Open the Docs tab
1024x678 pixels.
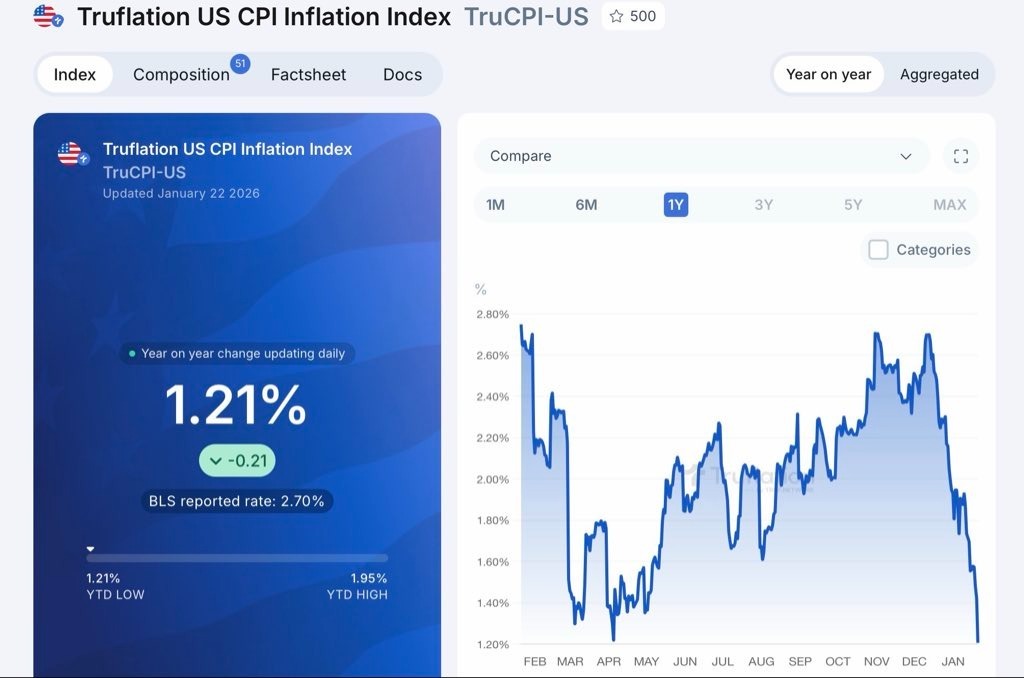click(402, 75)
